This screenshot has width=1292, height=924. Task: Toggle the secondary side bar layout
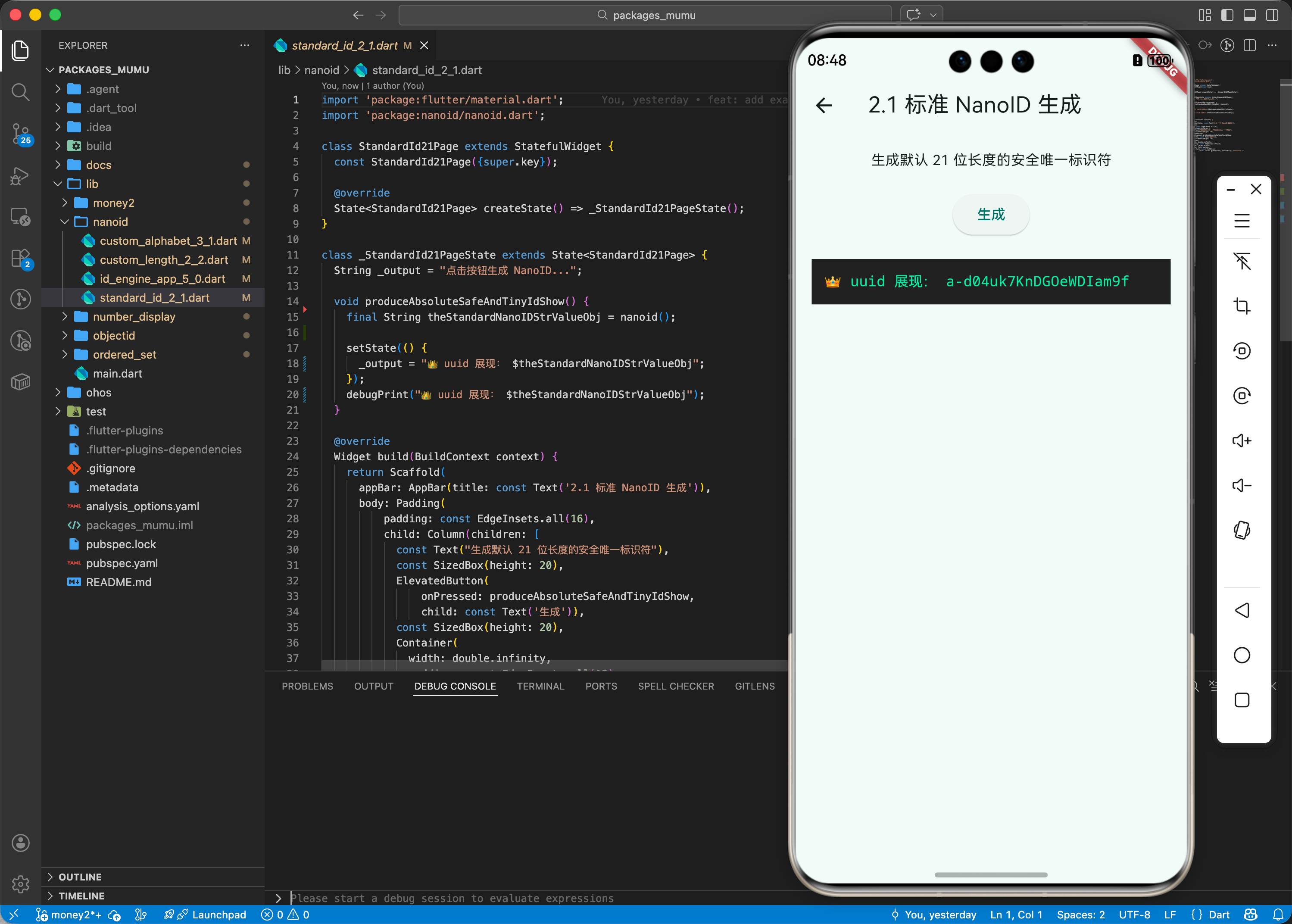tap(1272, 16)
